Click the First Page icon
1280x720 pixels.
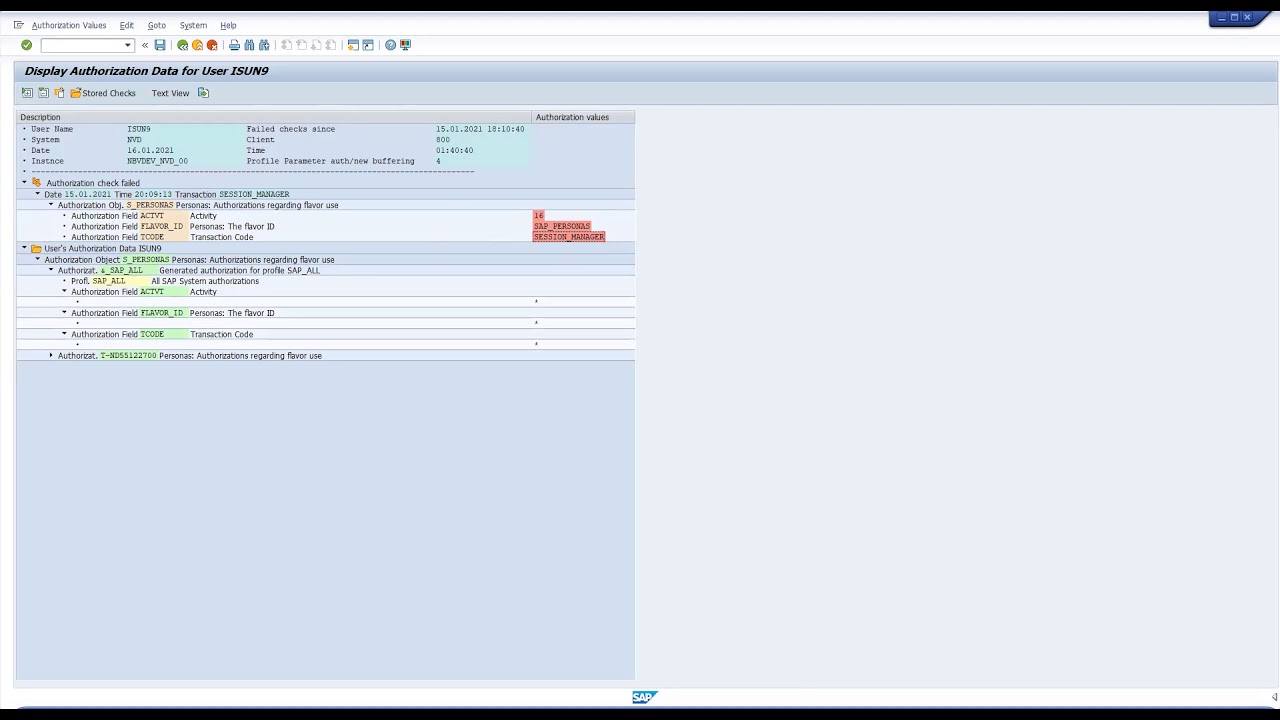click(x=286, y=45)
